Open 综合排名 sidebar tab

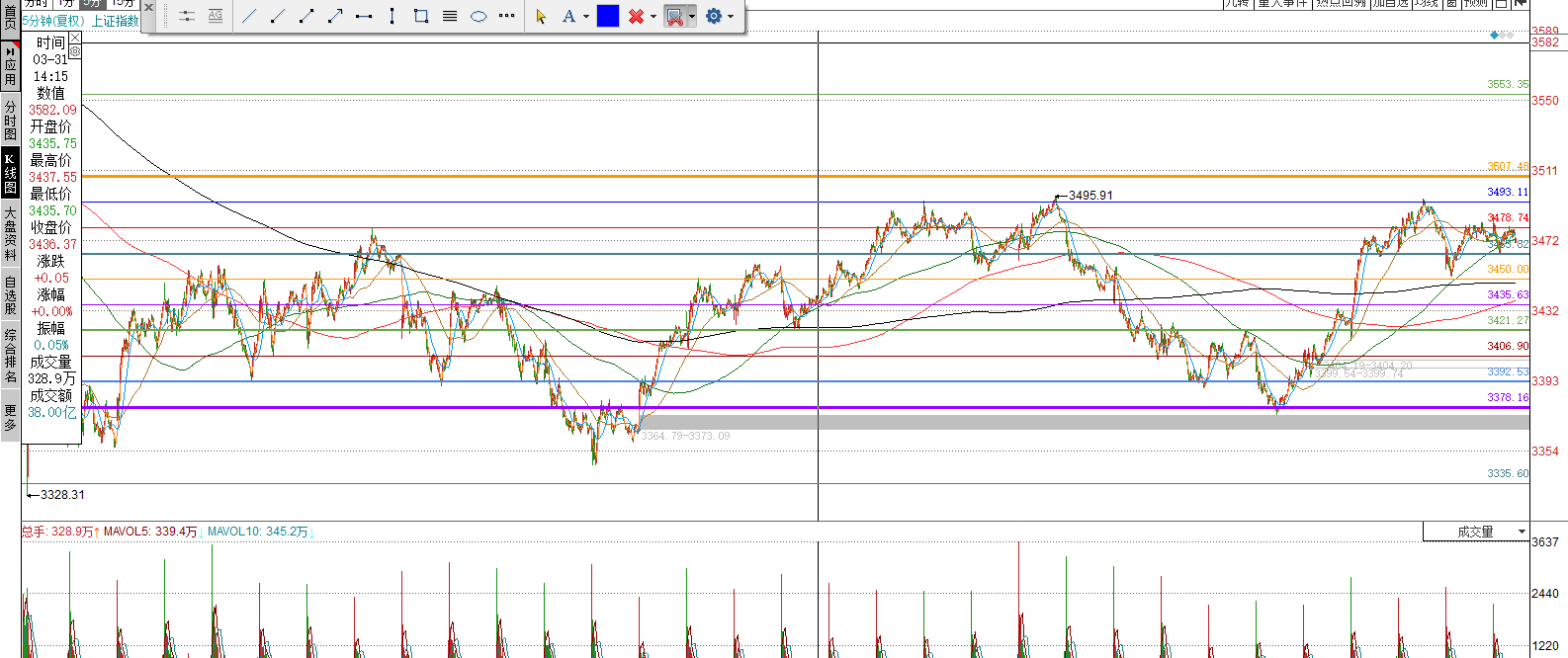[10, 357]
